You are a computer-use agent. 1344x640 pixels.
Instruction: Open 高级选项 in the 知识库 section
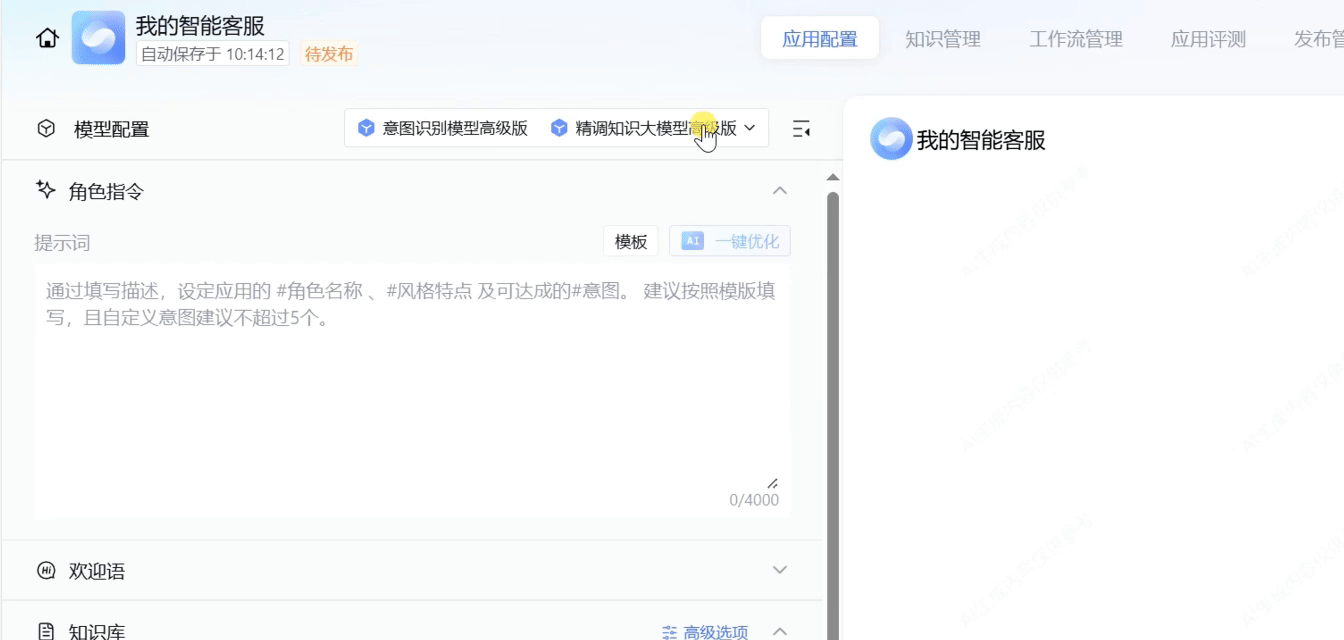(x=705, y=632)
